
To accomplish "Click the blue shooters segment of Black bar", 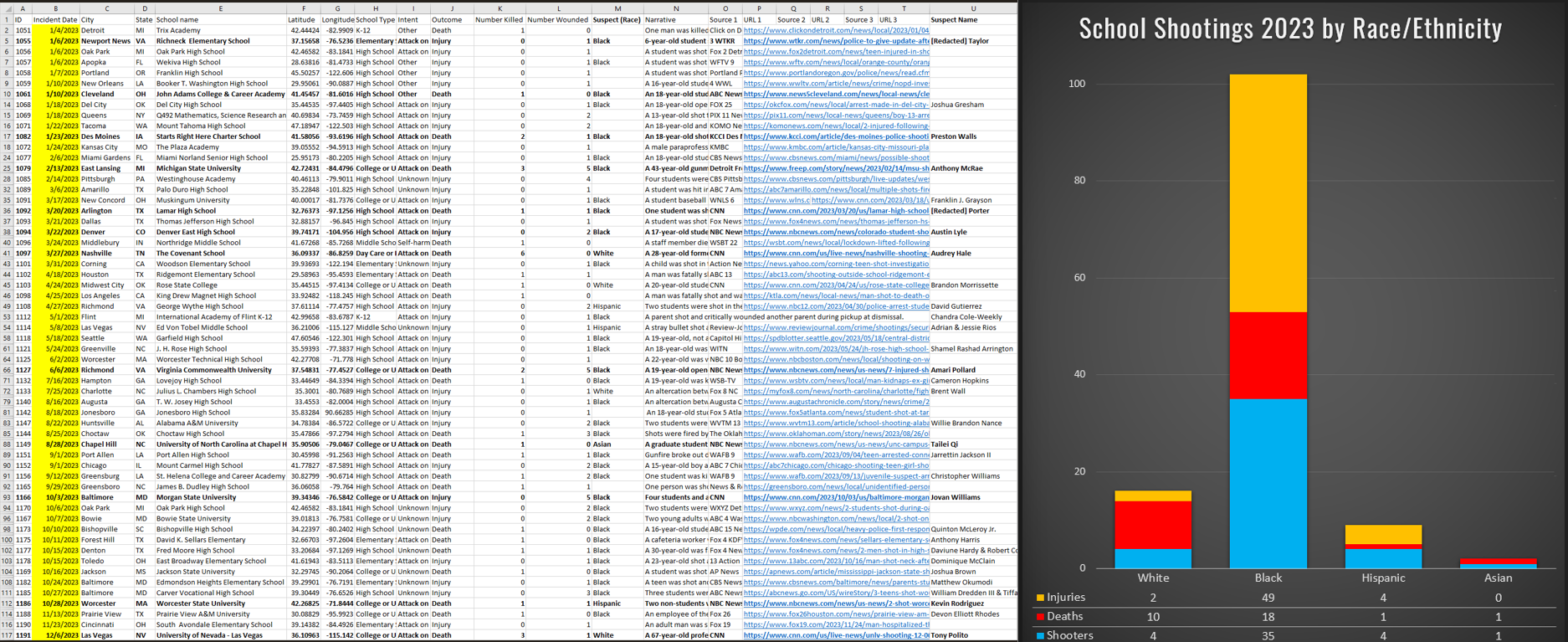I will coord(1268,484).
